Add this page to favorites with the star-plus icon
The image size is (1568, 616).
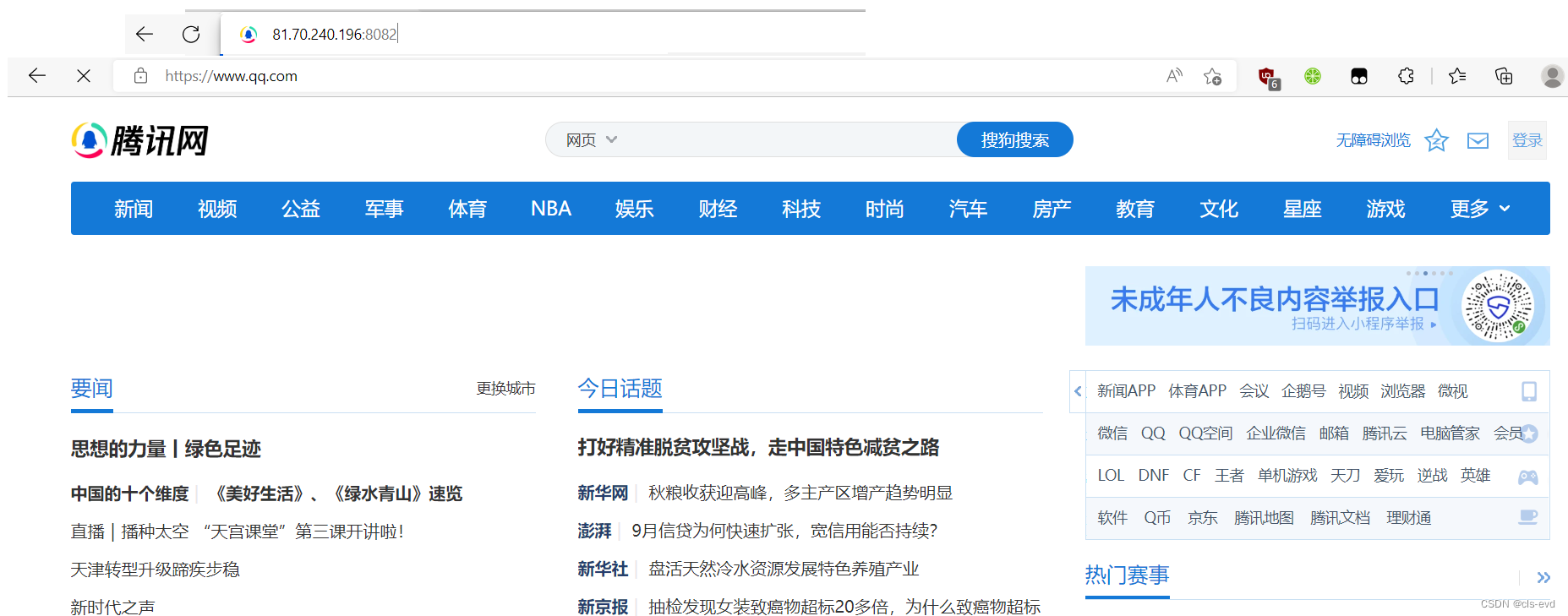click(x=1213, y=77)
